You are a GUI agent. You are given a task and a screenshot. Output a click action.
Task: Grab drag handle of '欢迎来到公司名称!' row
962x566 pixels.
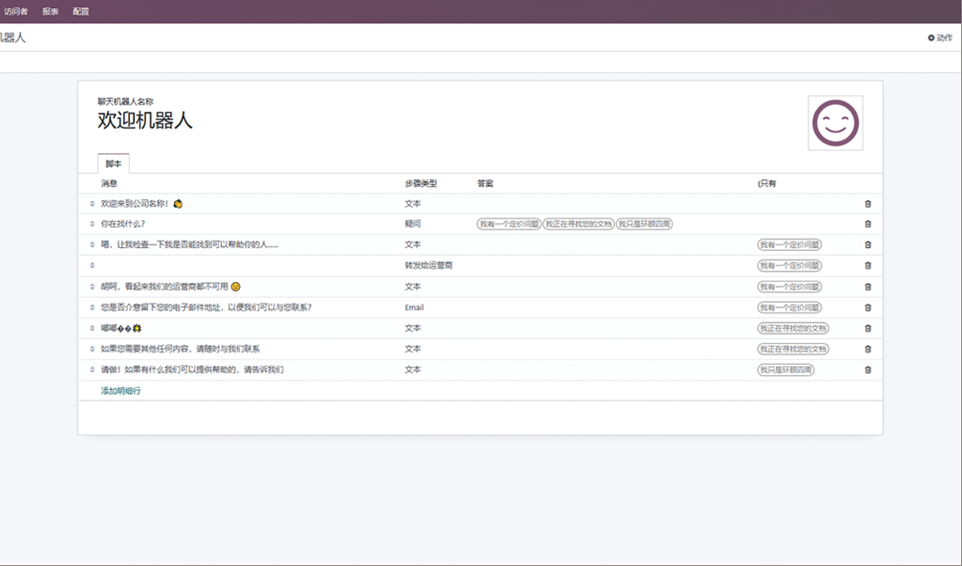[x=92, y=204]
